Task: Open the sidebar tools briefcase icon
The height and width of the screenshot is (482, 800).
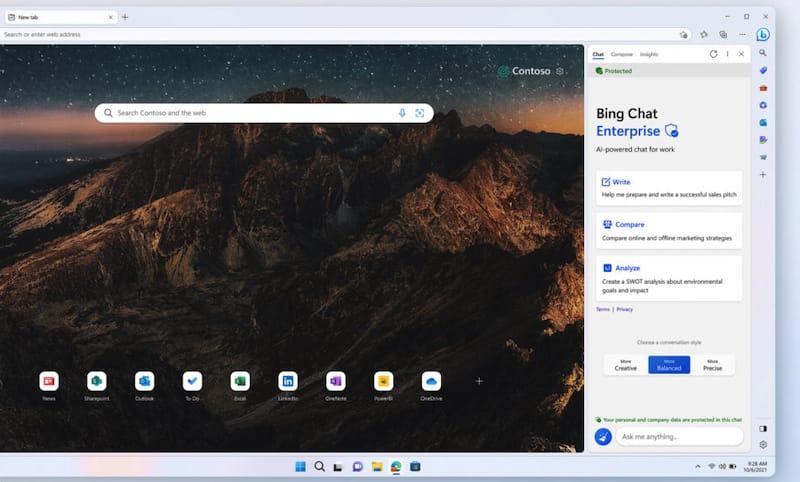Action: coord(763,88)
